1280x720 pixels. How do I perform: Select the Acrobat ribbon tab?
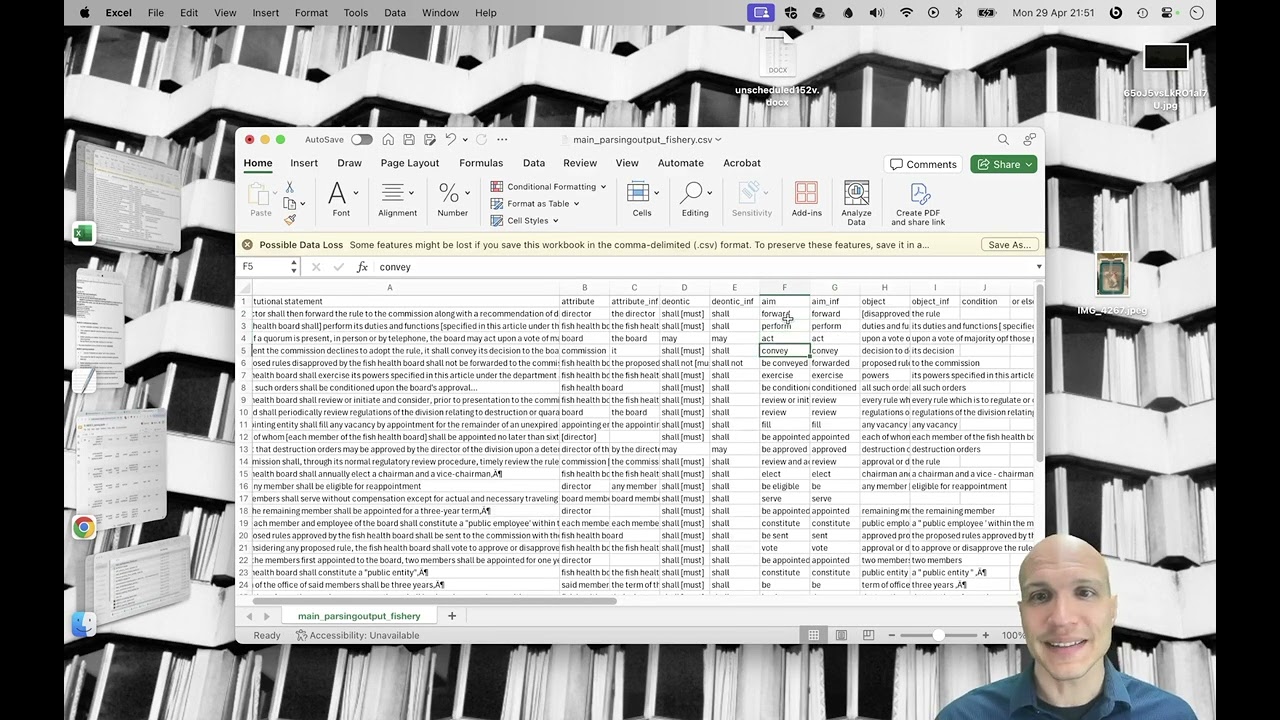tap(742, 163)
